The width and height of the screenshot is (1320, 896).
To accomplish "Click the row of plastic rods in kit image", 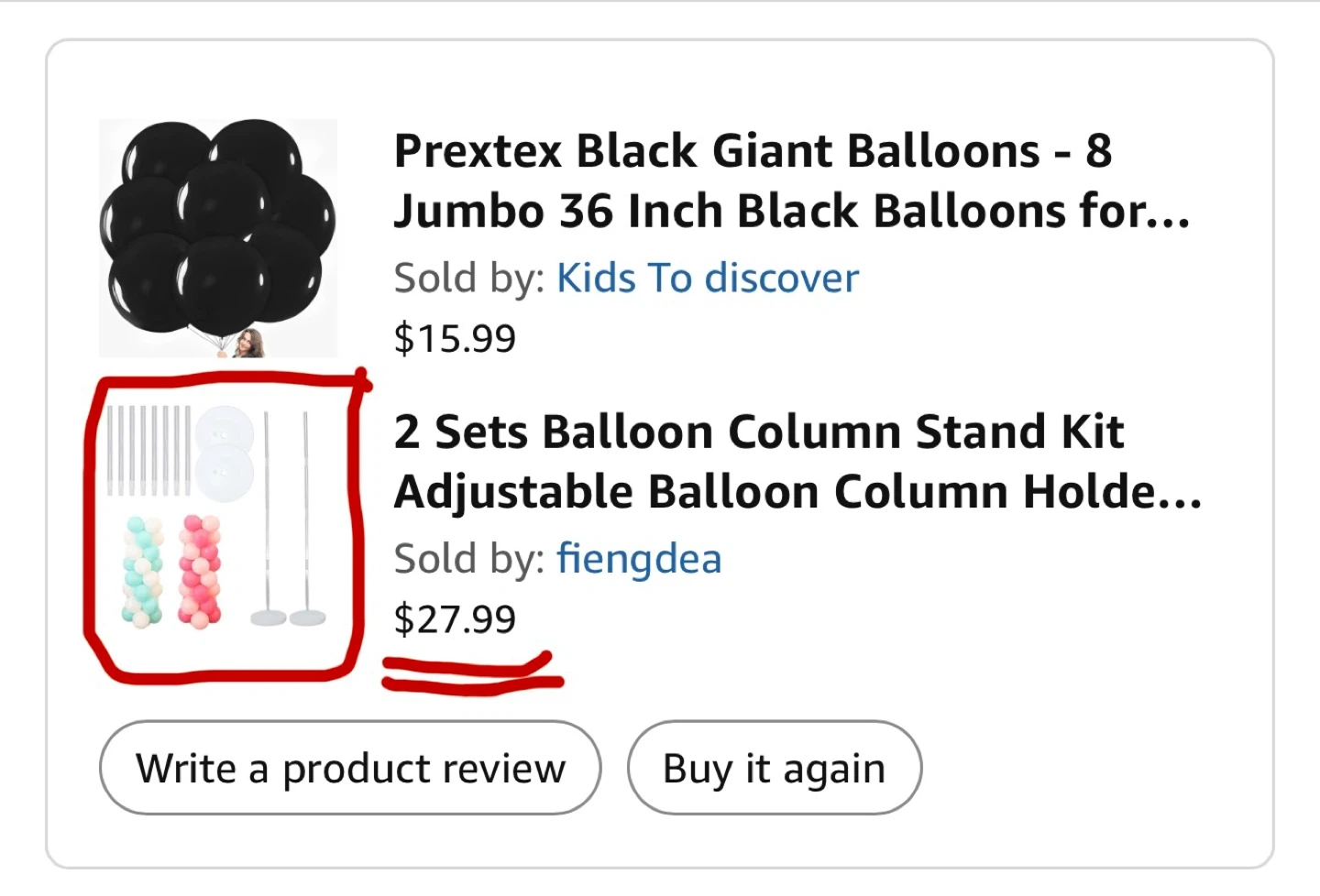I will click(148, 449).
